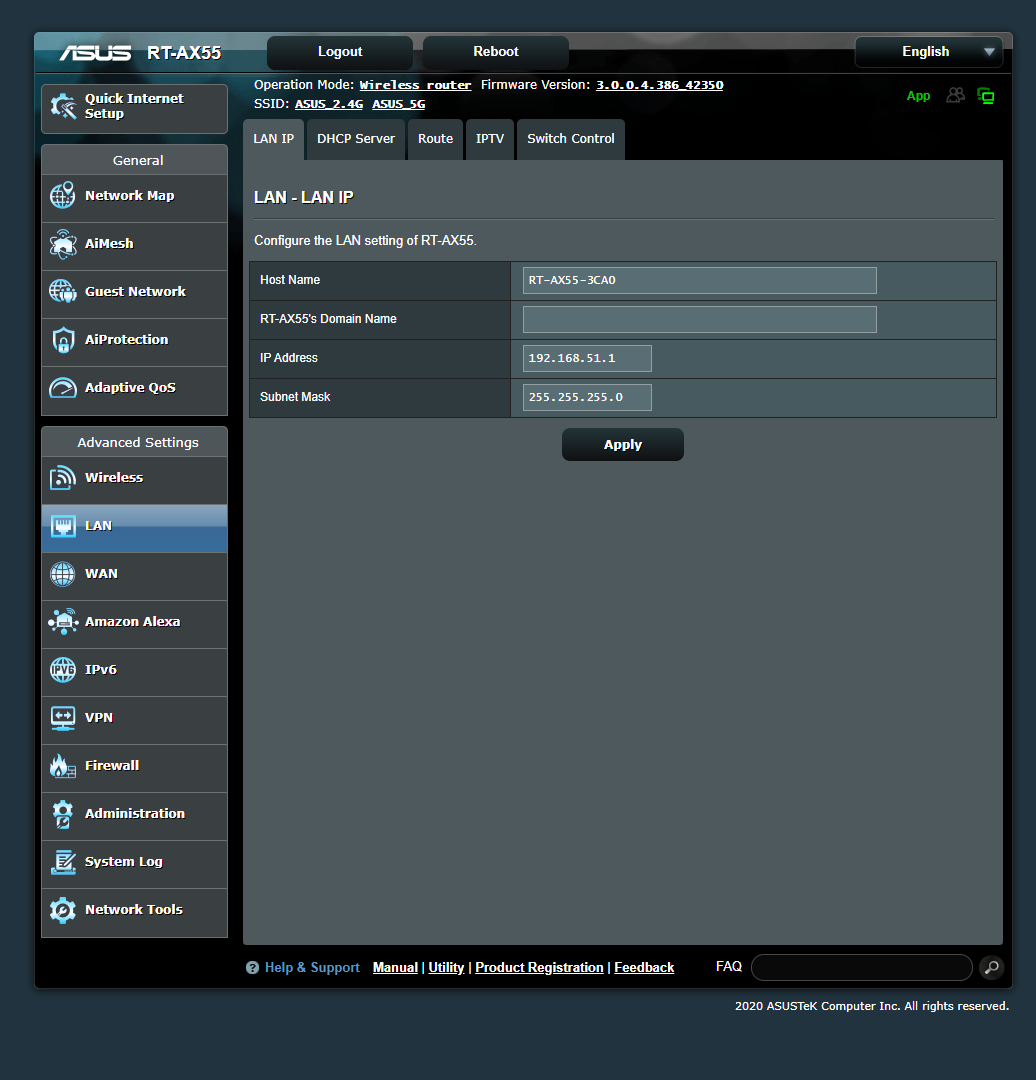Viewport: 1036px width, 1080px height.
Task: Click the IPv6 globe icon
Action: 63,669
